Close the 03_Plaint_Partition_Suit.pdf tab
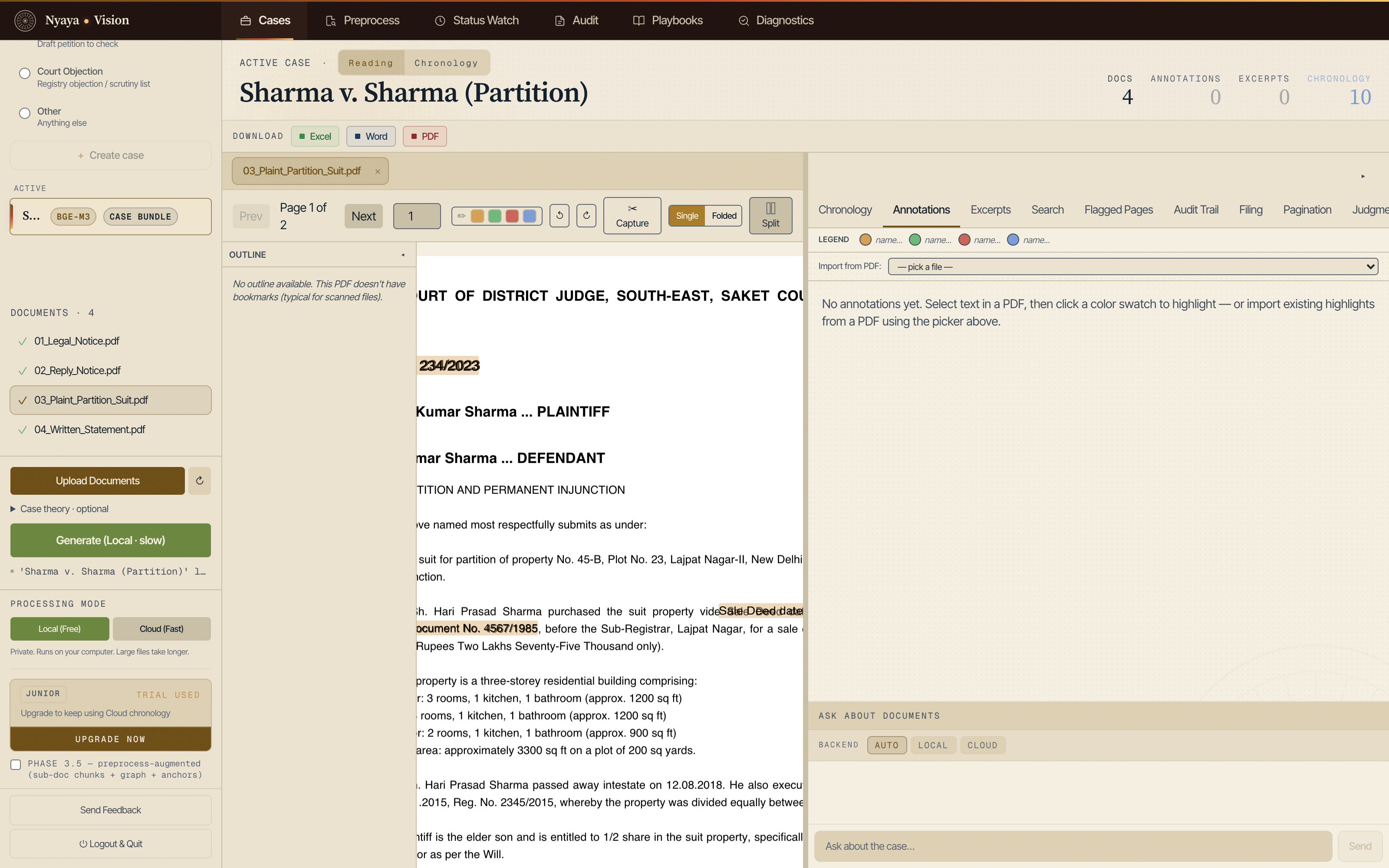The width and height of the screenshot is (1389, 868). click(378, 171)
